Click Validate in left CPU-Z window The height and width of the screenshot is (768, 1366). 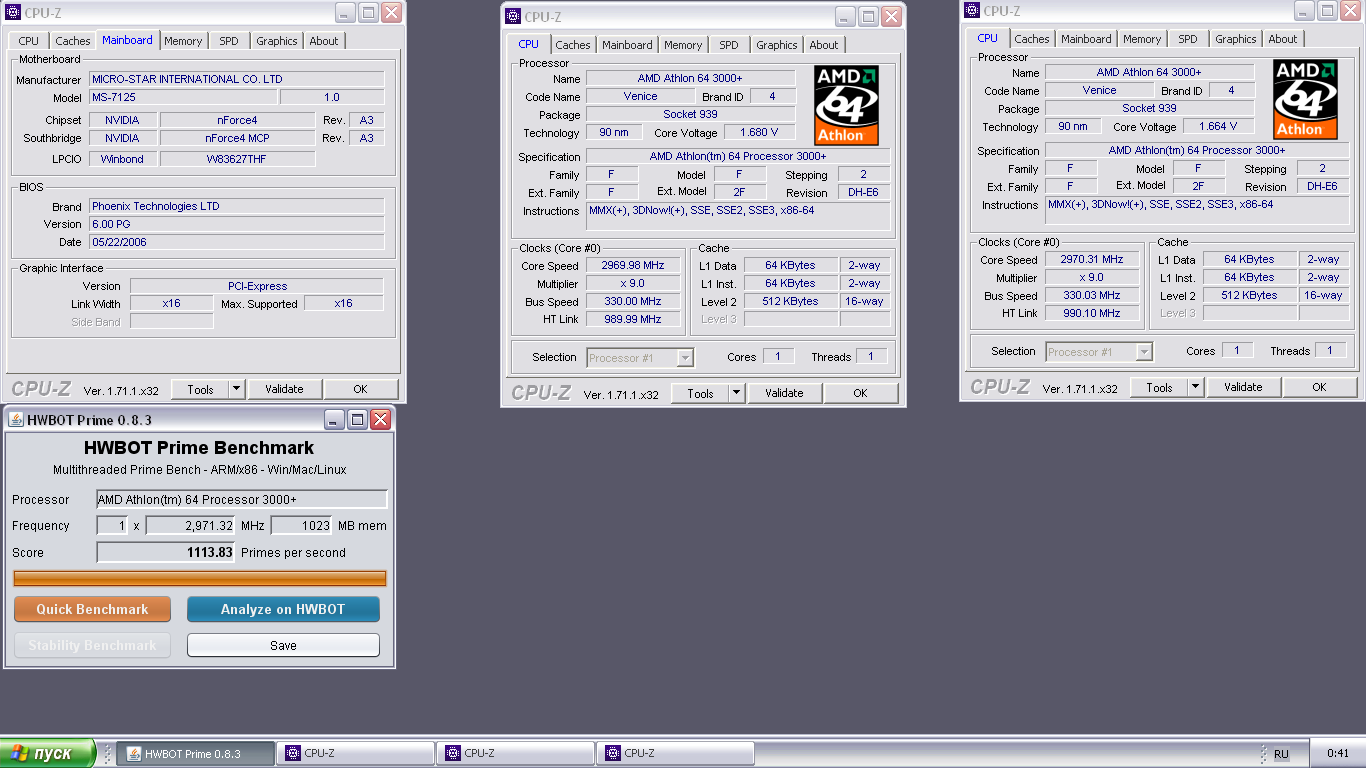(285, 389)
